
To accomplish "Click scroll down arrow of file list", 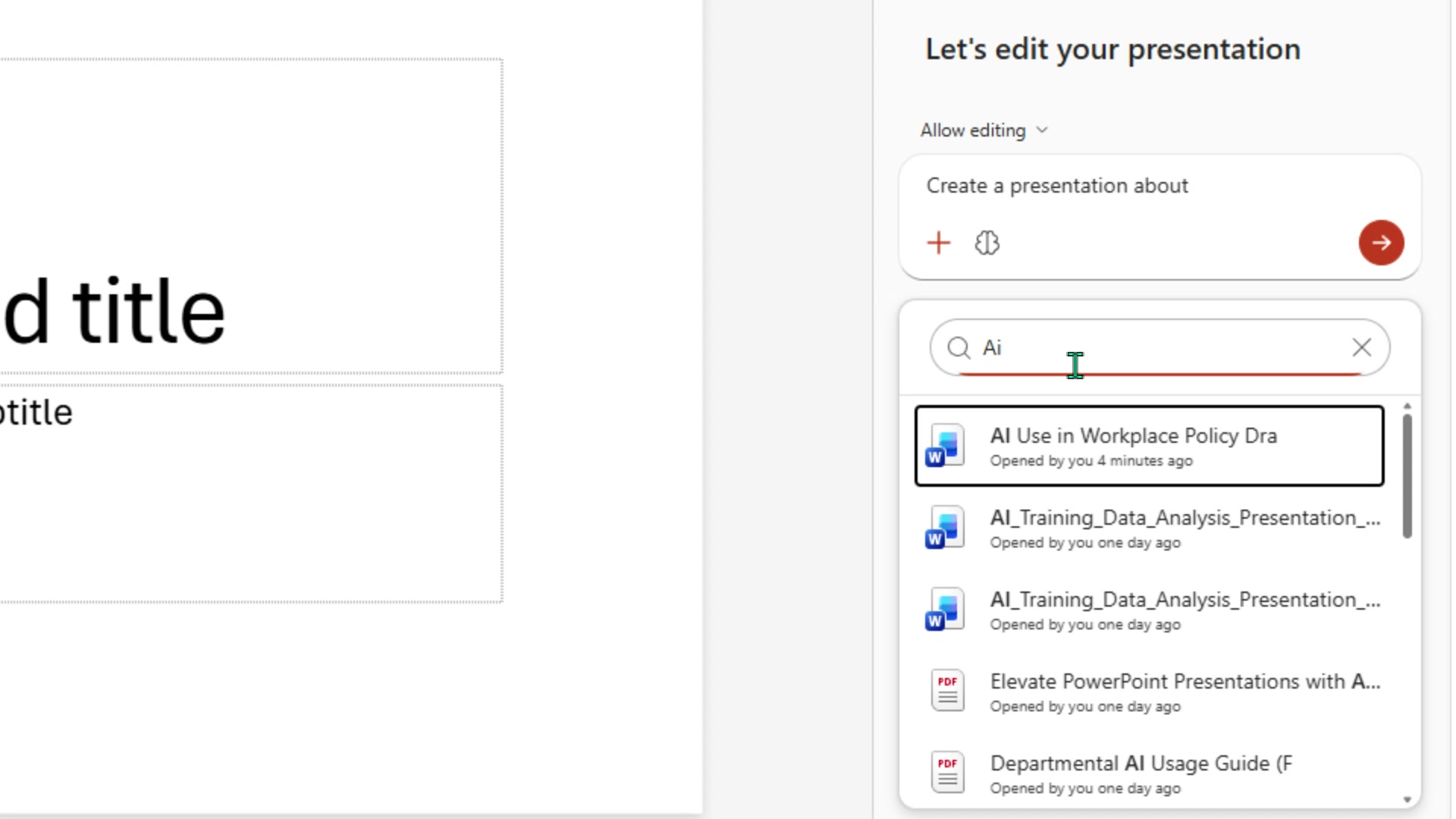I will click(1407, 799).
